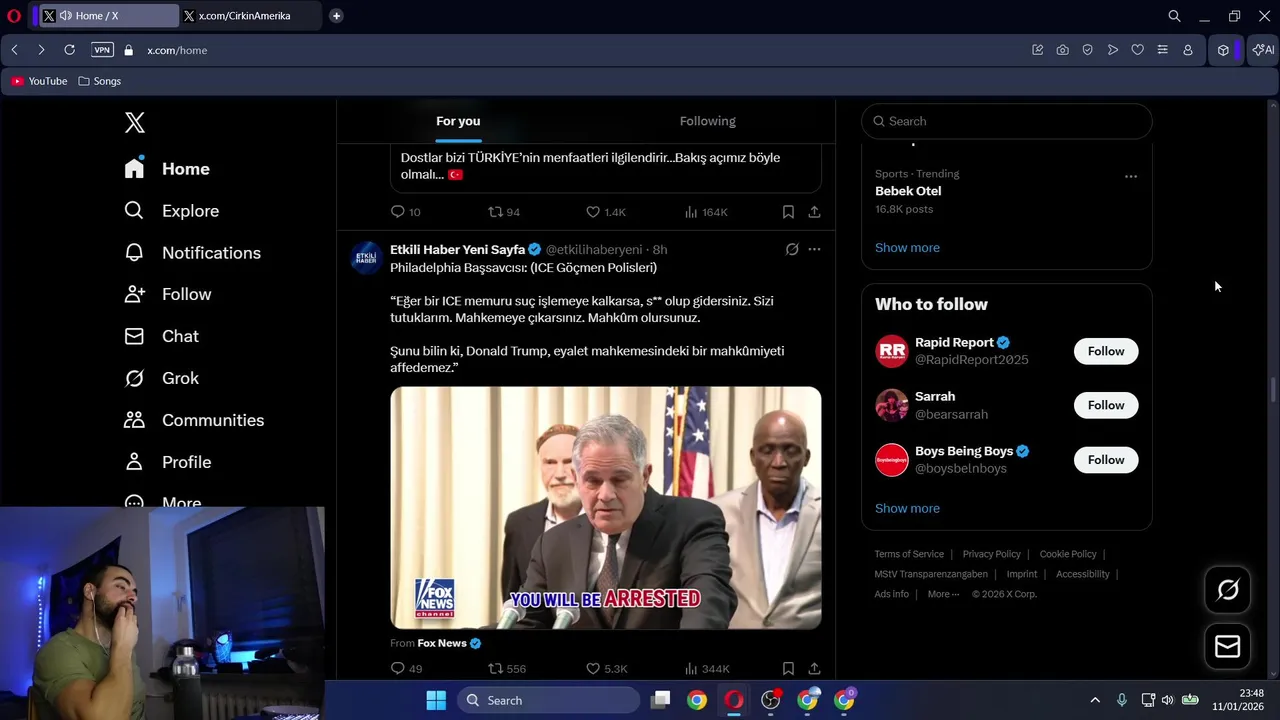Open Fox News source link under video
1280x720 pixels.
pos(441,643)
